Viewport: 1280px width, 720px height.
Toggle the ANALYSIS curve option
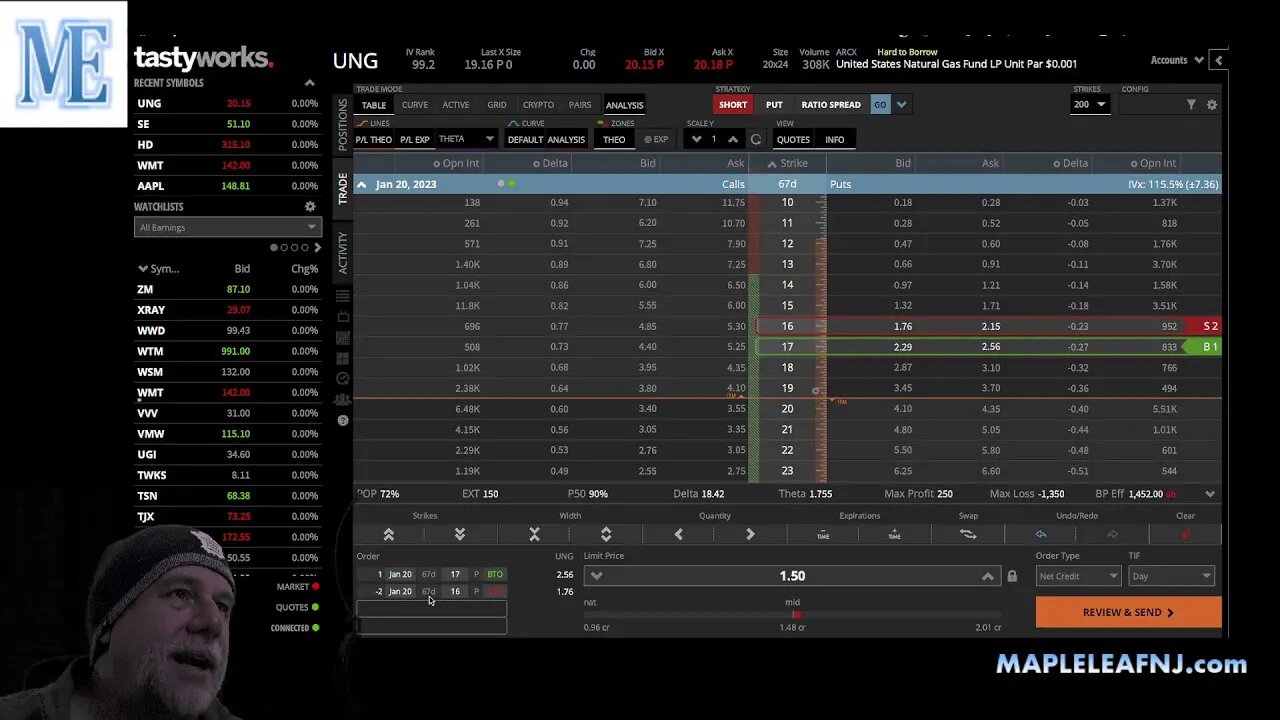[x=566, y=139]
